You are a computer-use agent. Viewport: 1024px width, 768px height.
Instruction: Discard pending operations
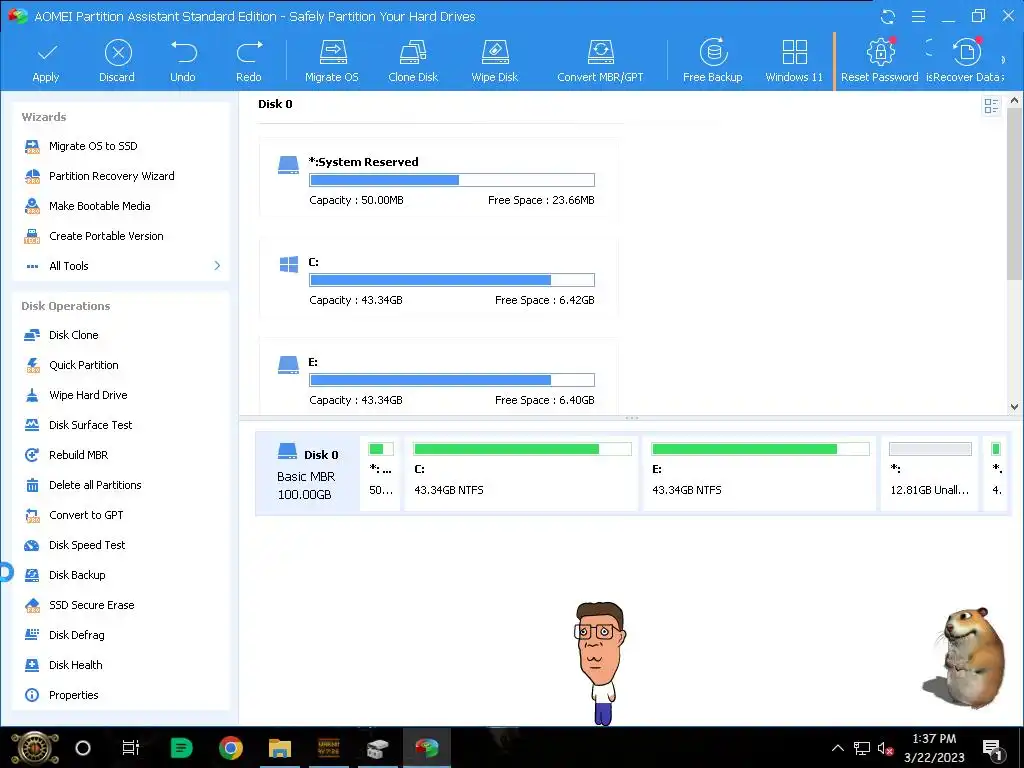click(x=117, y=62)
